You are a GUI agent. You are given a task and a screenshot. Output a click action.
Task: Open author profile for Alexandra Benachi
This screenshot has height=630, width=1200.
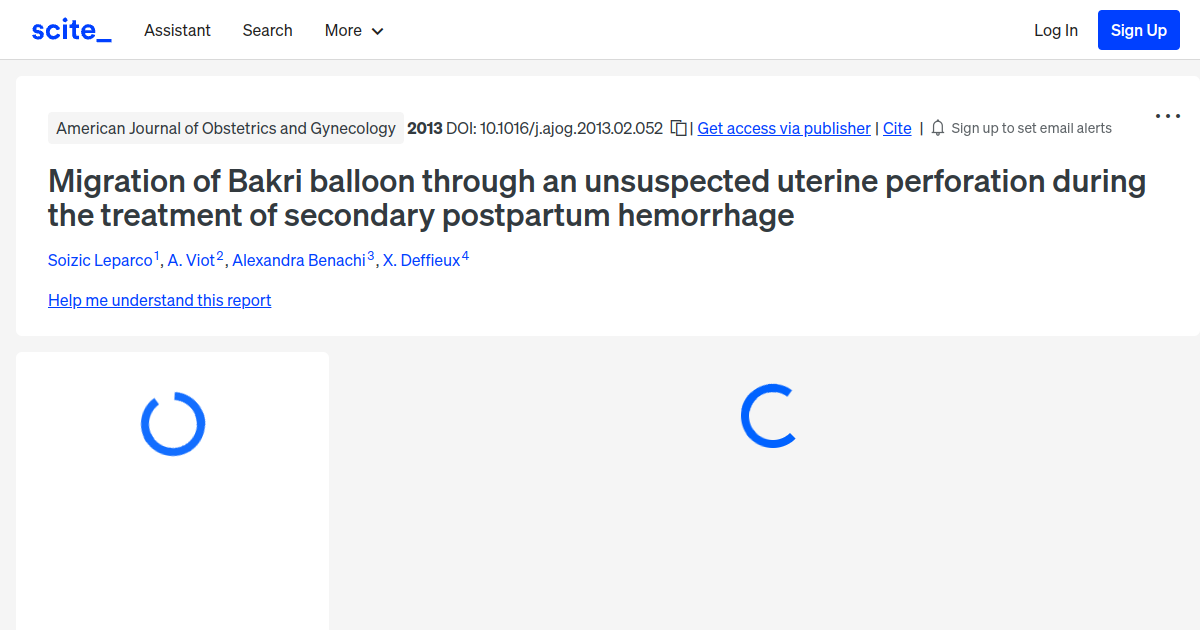tap(298, 260)
